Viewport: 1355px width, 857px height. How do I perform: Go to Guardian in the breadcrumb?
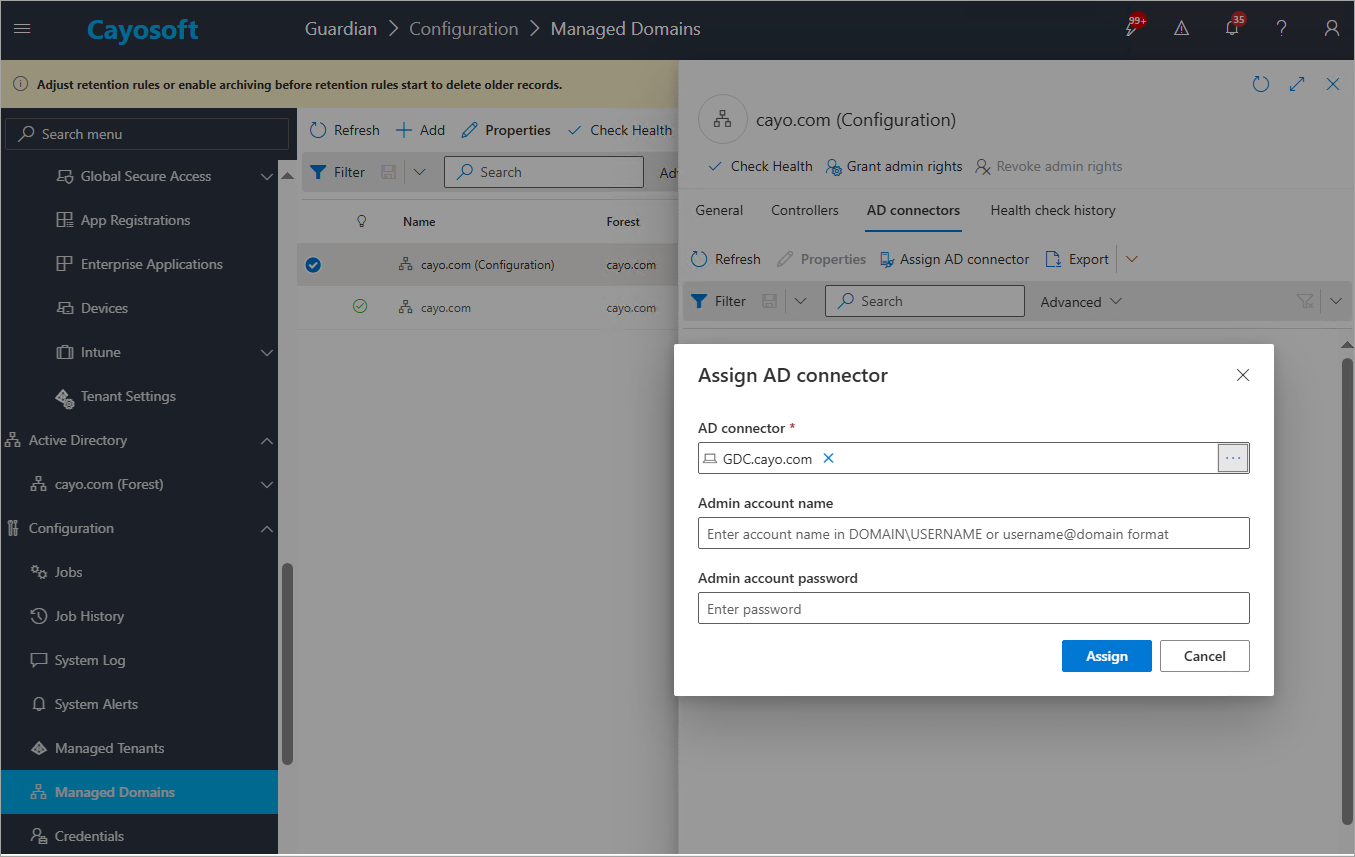pyautogui.click(x=341, y=29)
